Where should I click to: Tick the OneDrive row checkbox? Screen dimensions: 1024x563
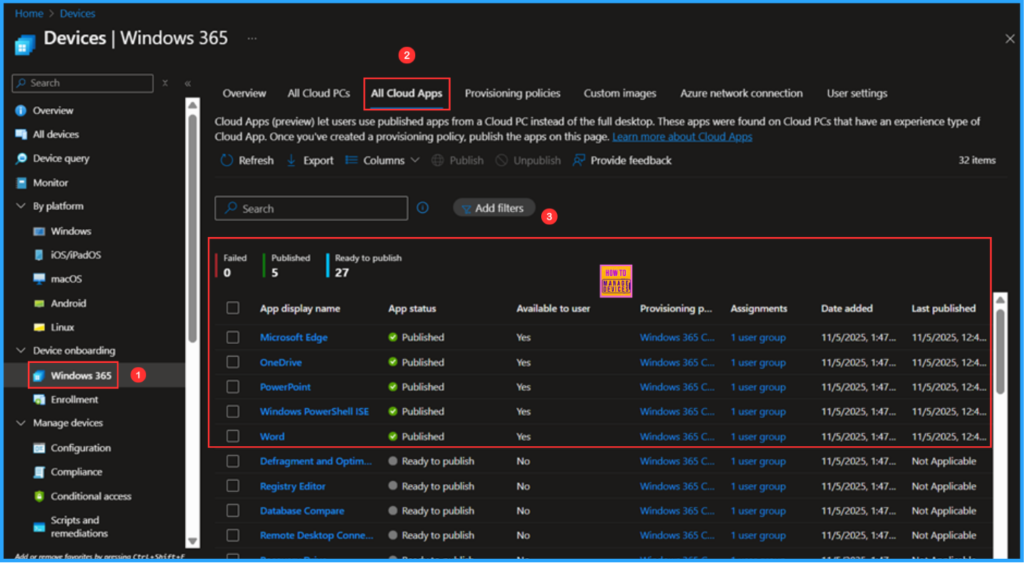coord(232,362)
